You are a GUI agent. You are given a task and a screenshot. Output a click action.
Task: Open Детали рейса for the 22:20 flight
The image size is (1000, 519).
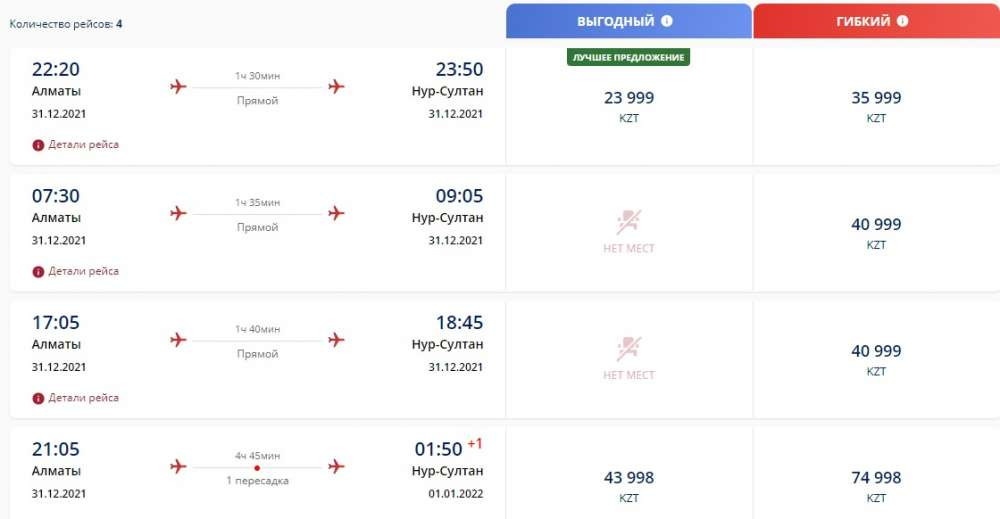pos(84,145)
